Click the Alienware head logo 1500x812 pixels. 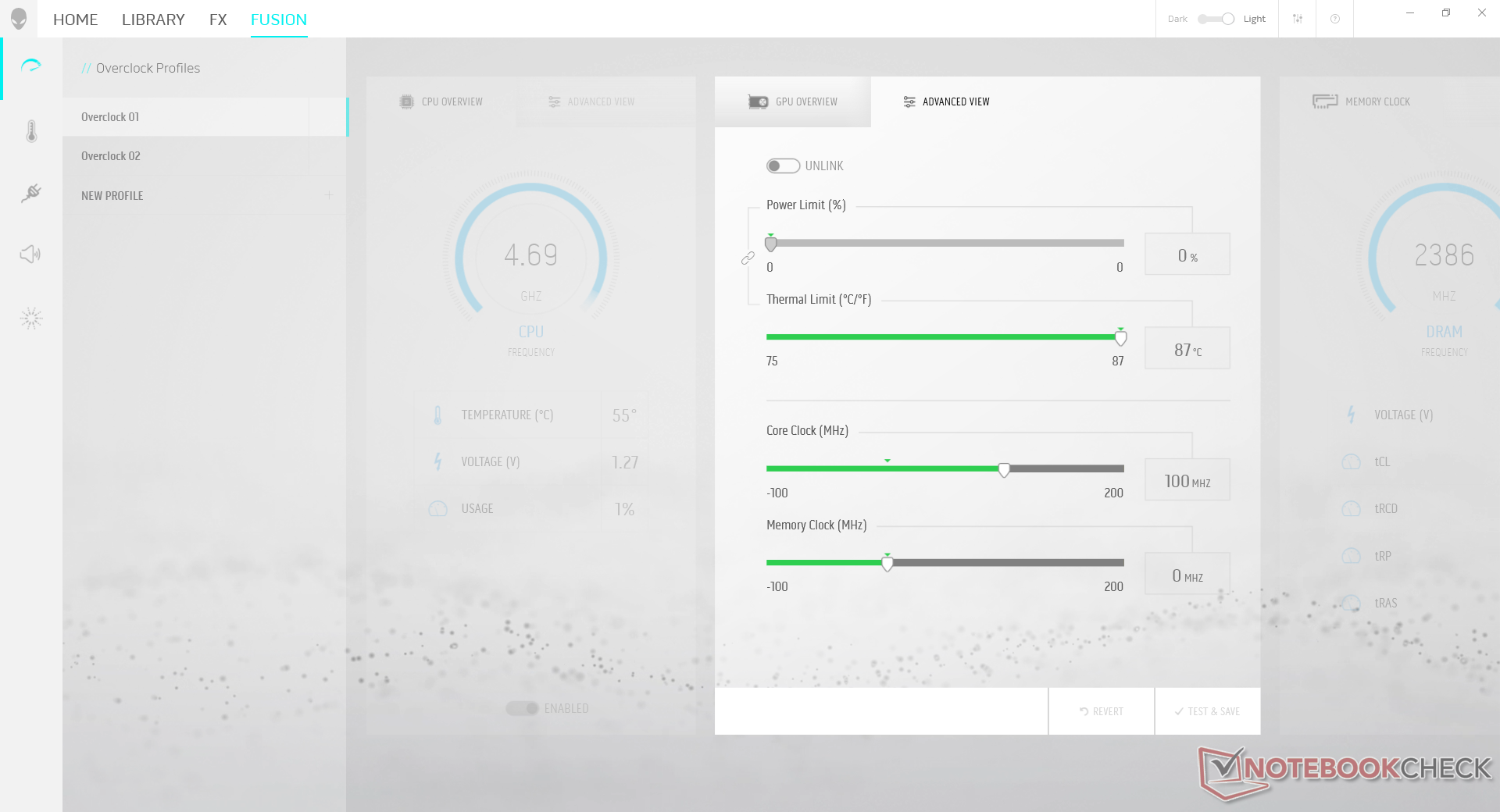tap(19, 19)
